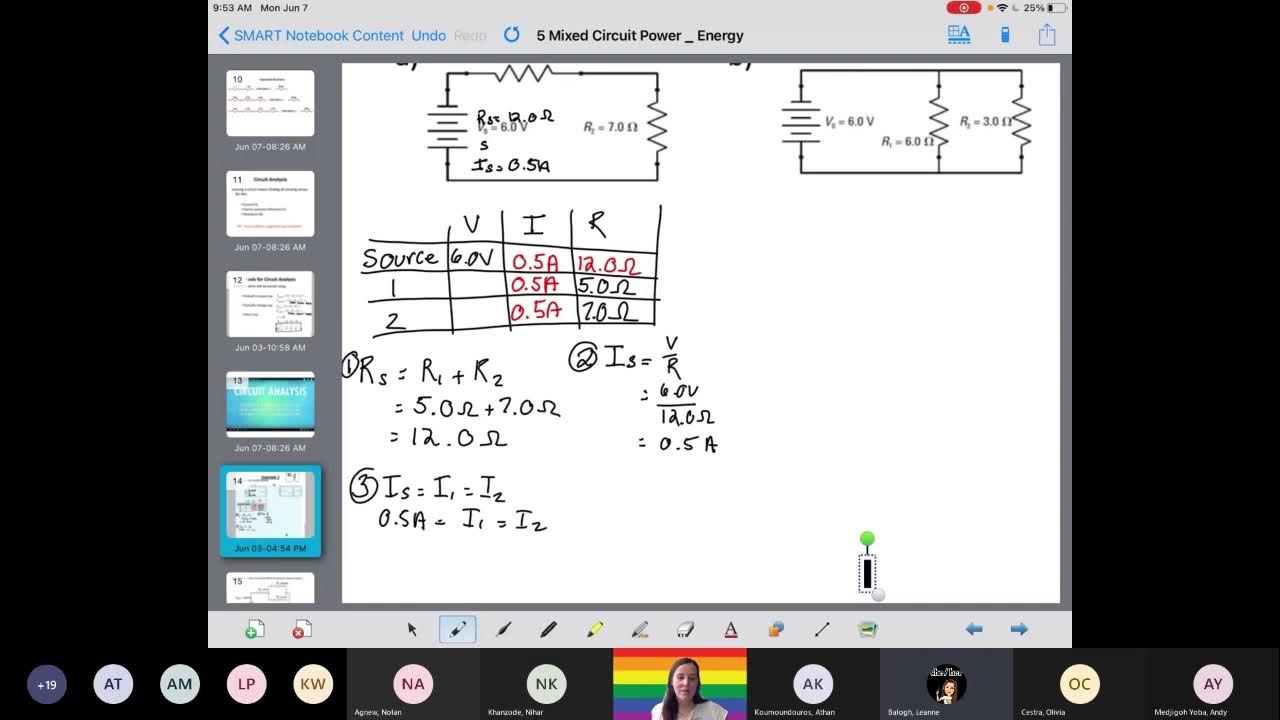The width and height of the screenshot is (1280, 720).
Task: Click the 'R₂ = 3.0 Ω' circuit label
Action: pyautogui.click(x=985, y=122)
